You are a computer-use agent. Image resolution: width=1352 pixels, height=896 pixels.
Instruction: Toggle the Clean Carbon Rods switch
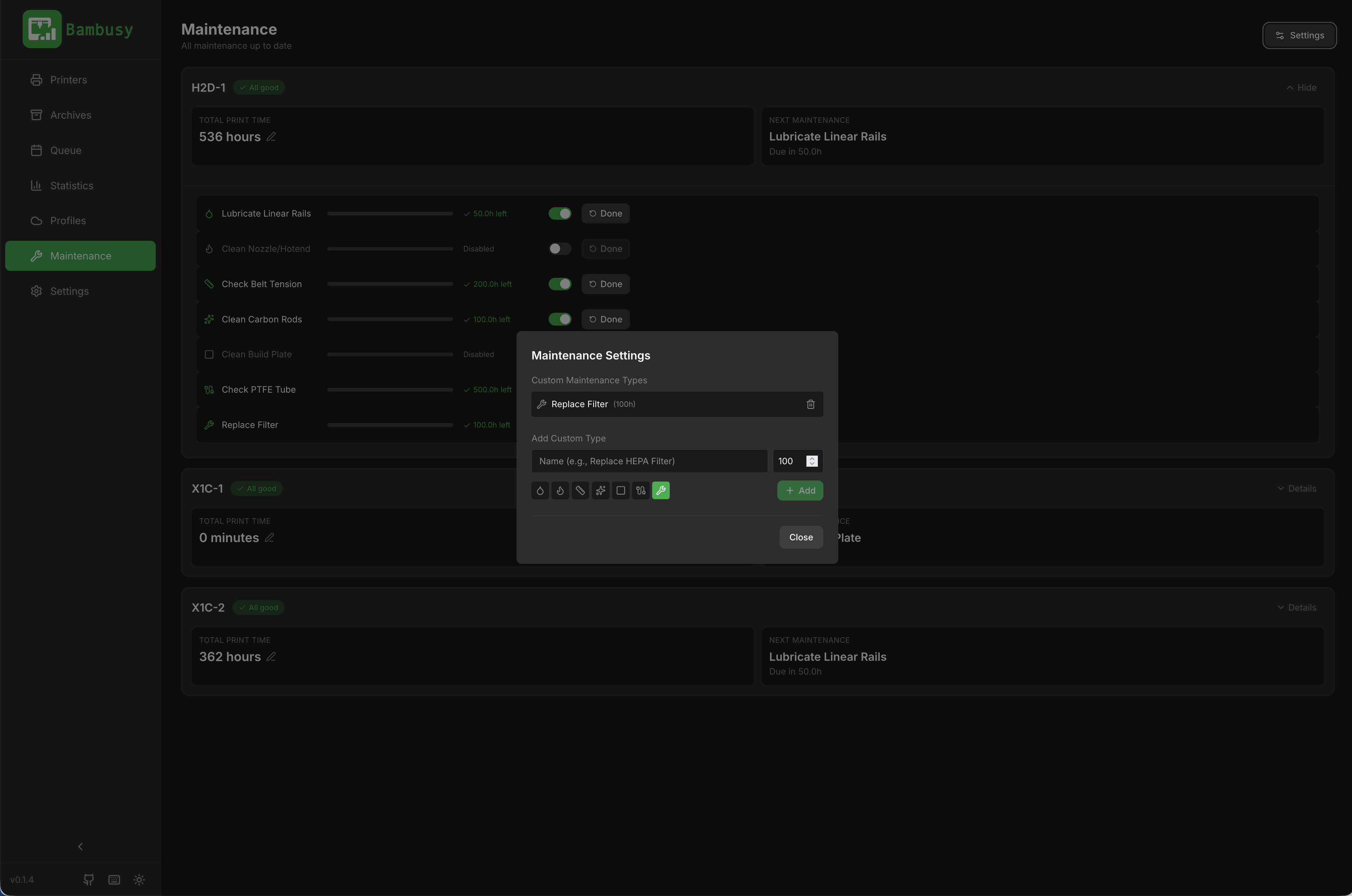560,319
